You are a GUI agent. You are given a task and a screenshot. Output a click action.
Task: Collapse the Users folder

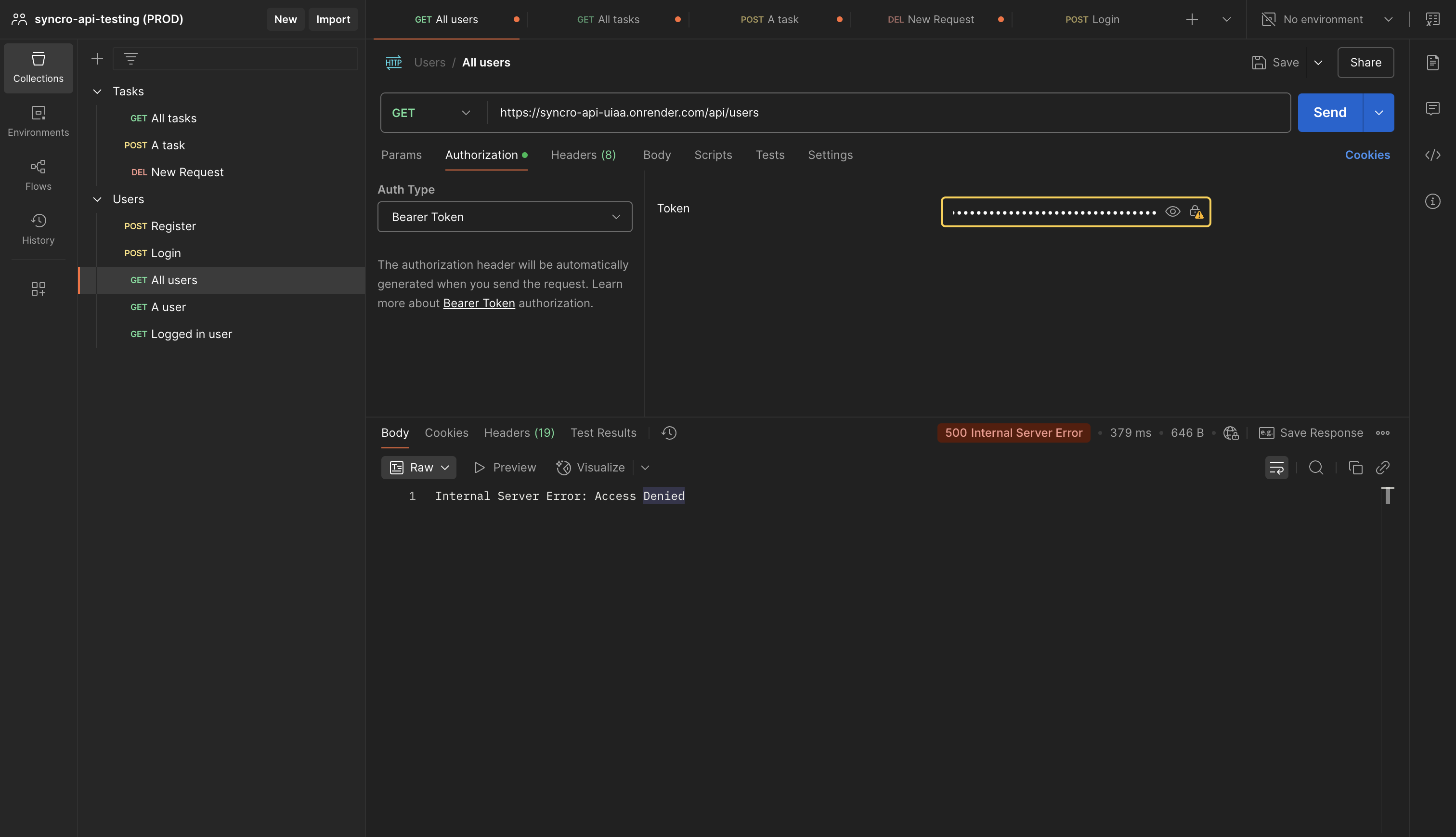[98, 199]
